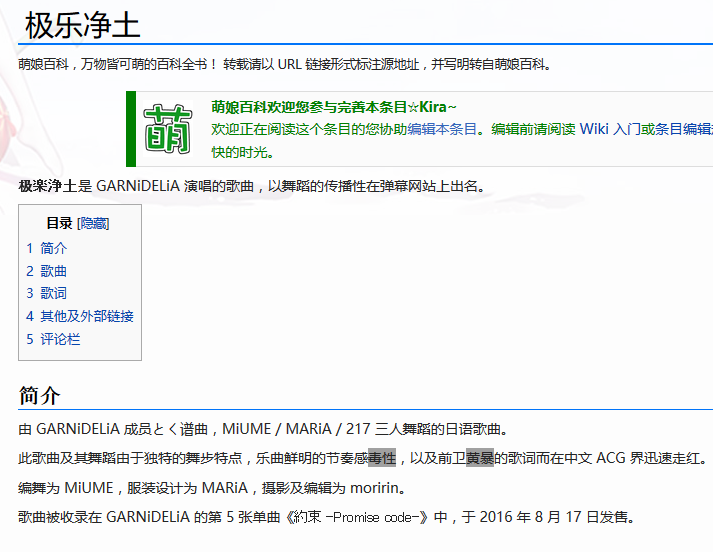Click the green 萌 logo icon
Screen dimensions: 713x552
pyautogui.click(x=167, y=129)
